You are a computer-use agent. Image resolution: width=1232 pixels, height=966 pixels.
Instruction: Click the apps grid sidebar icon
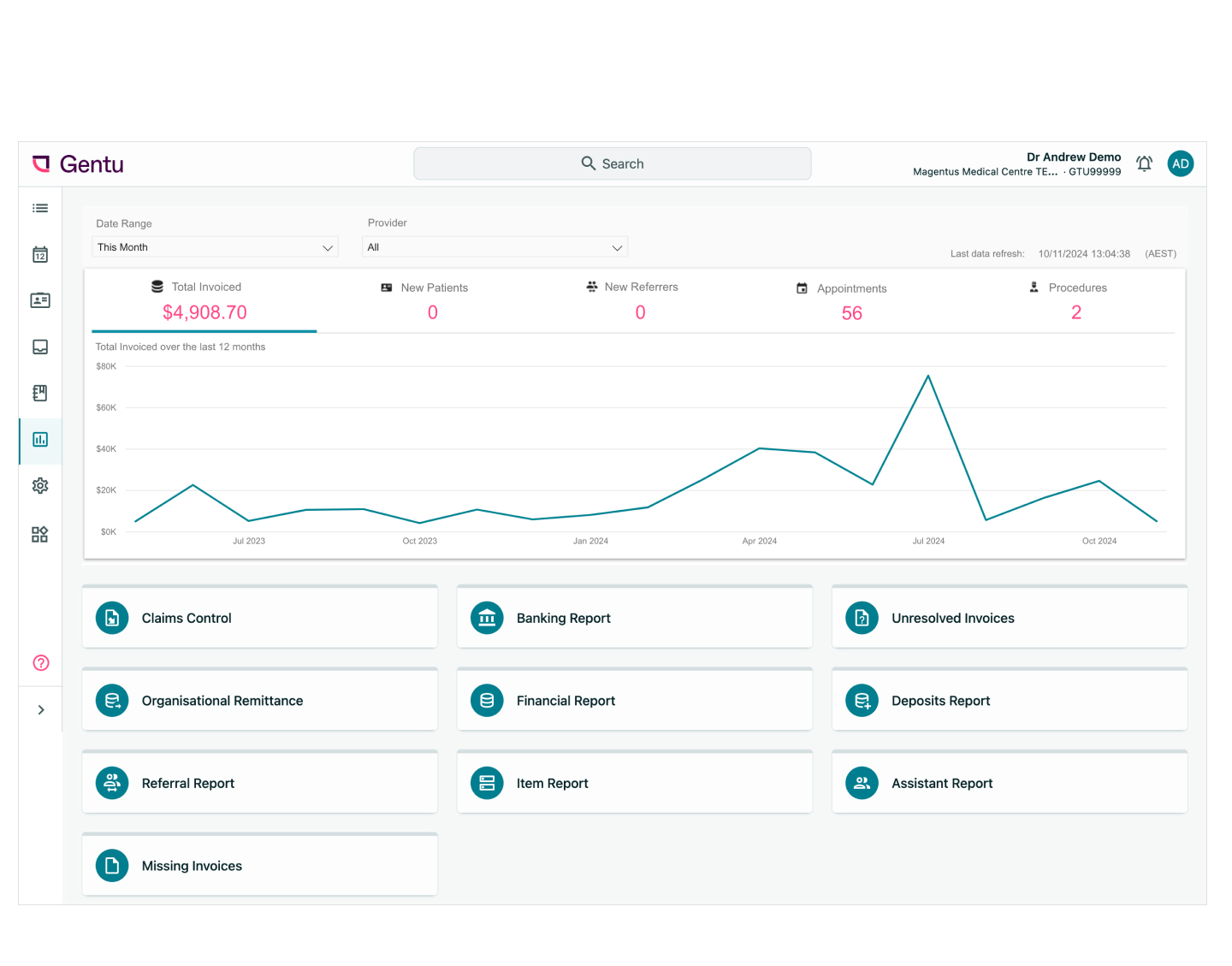click(40, 535)
